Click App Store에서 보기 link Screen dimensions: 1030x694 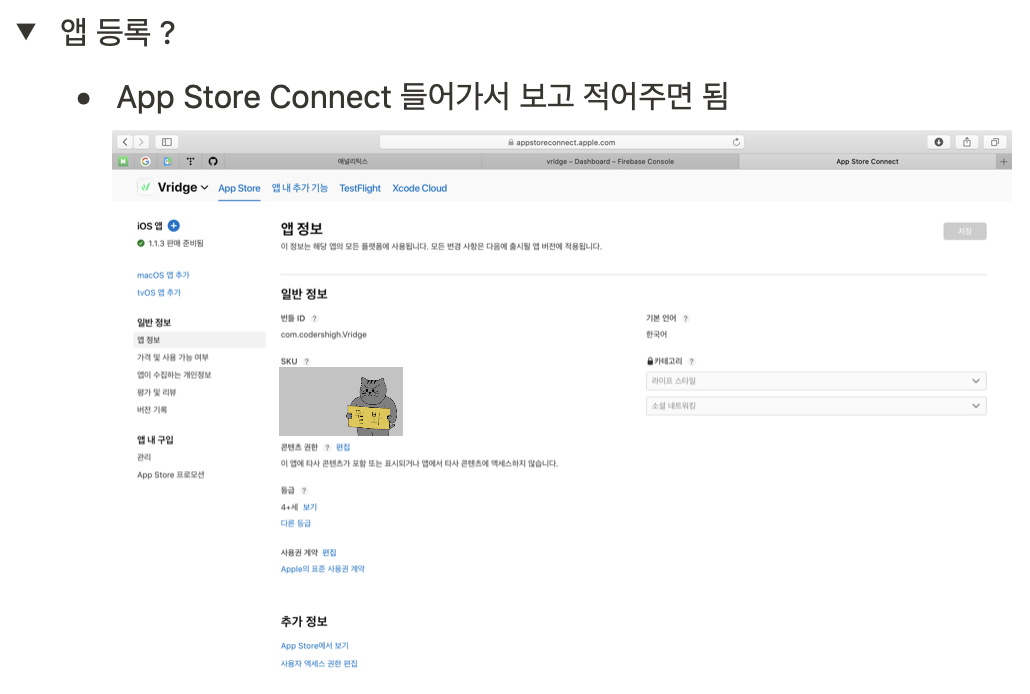(315, 646)
